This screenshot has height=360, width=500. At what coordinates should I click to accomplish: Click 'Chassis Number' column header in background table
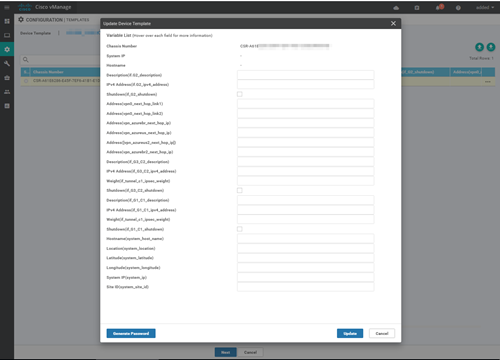tap(48, 72)
